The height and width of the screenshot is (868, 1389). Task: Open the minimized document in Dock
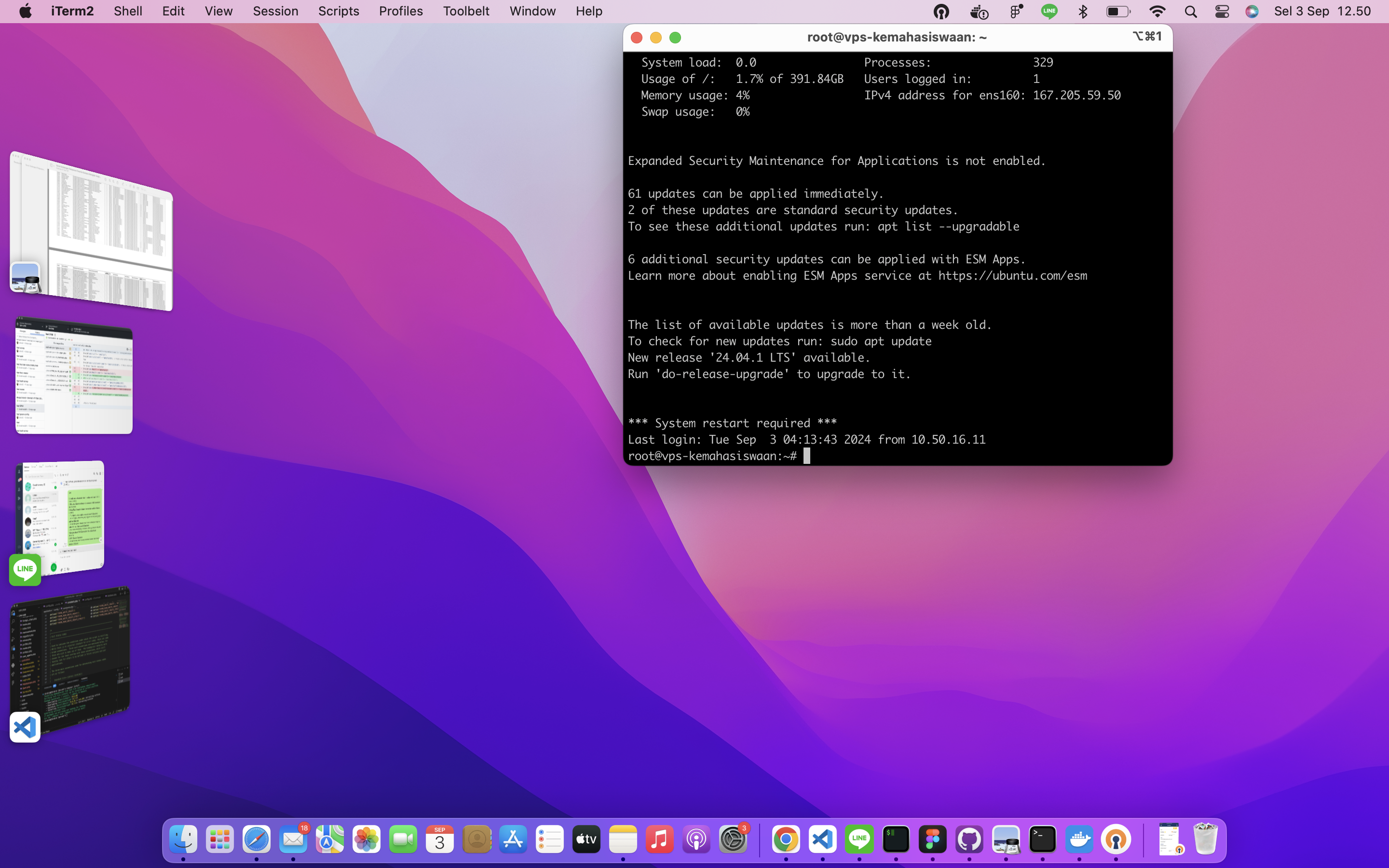[x=1170, y=839]
